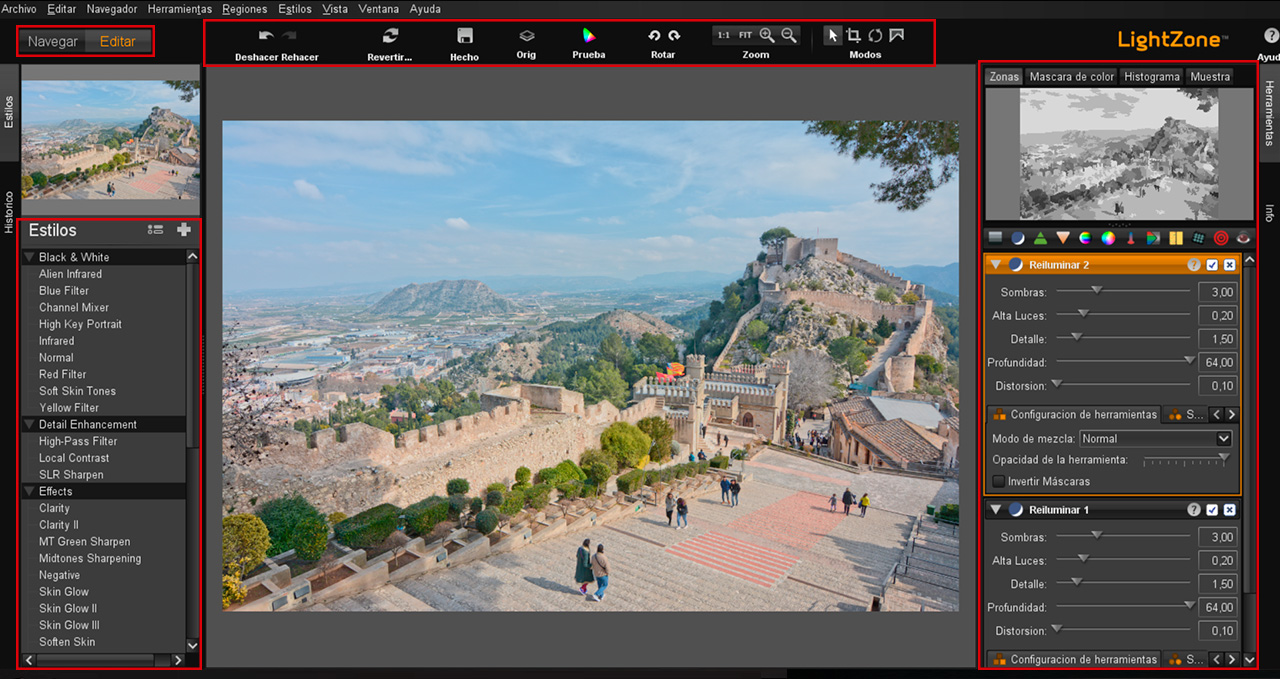Click the 1:1 zoom icon
1280x679 pixels.
click(723, 34)
